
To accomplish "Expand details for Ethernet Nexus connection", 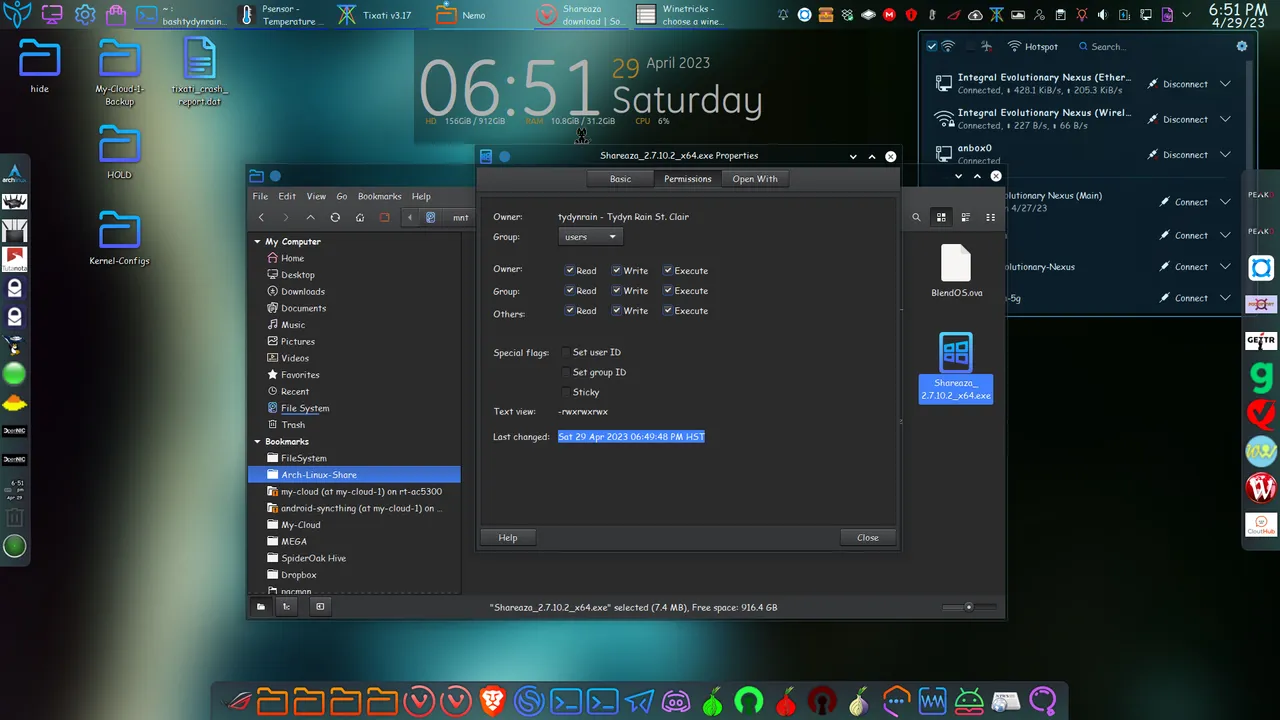I will click(1225, 84).
